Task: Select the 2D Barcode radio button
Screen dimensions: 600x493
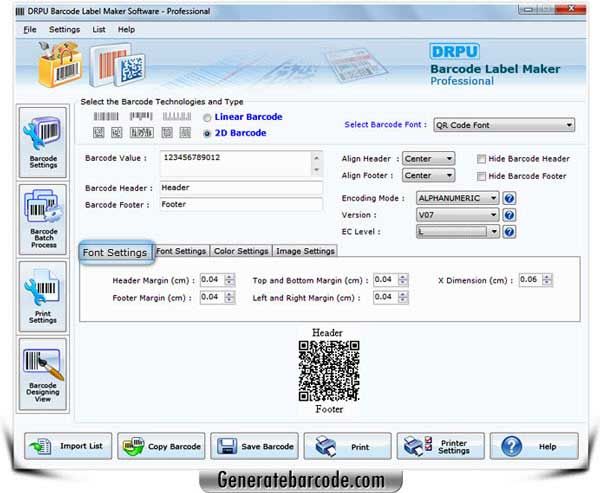Action: [x=207, y=134]
